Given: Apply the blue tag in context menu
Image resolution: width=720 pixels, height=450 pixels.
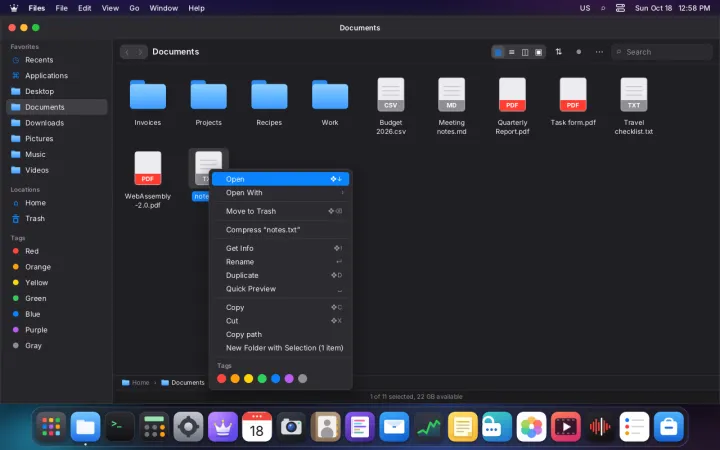Looking at the screenshot, I should (276, 379).
